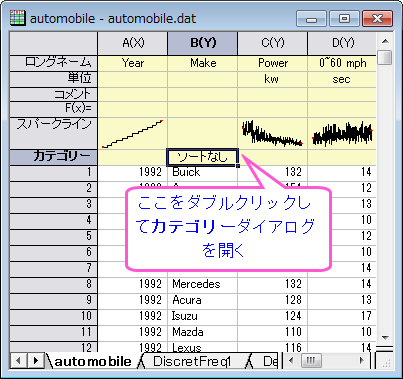Click the Year long name cell
Viewport: 403px width, 379px height.
tap(133, 63)
